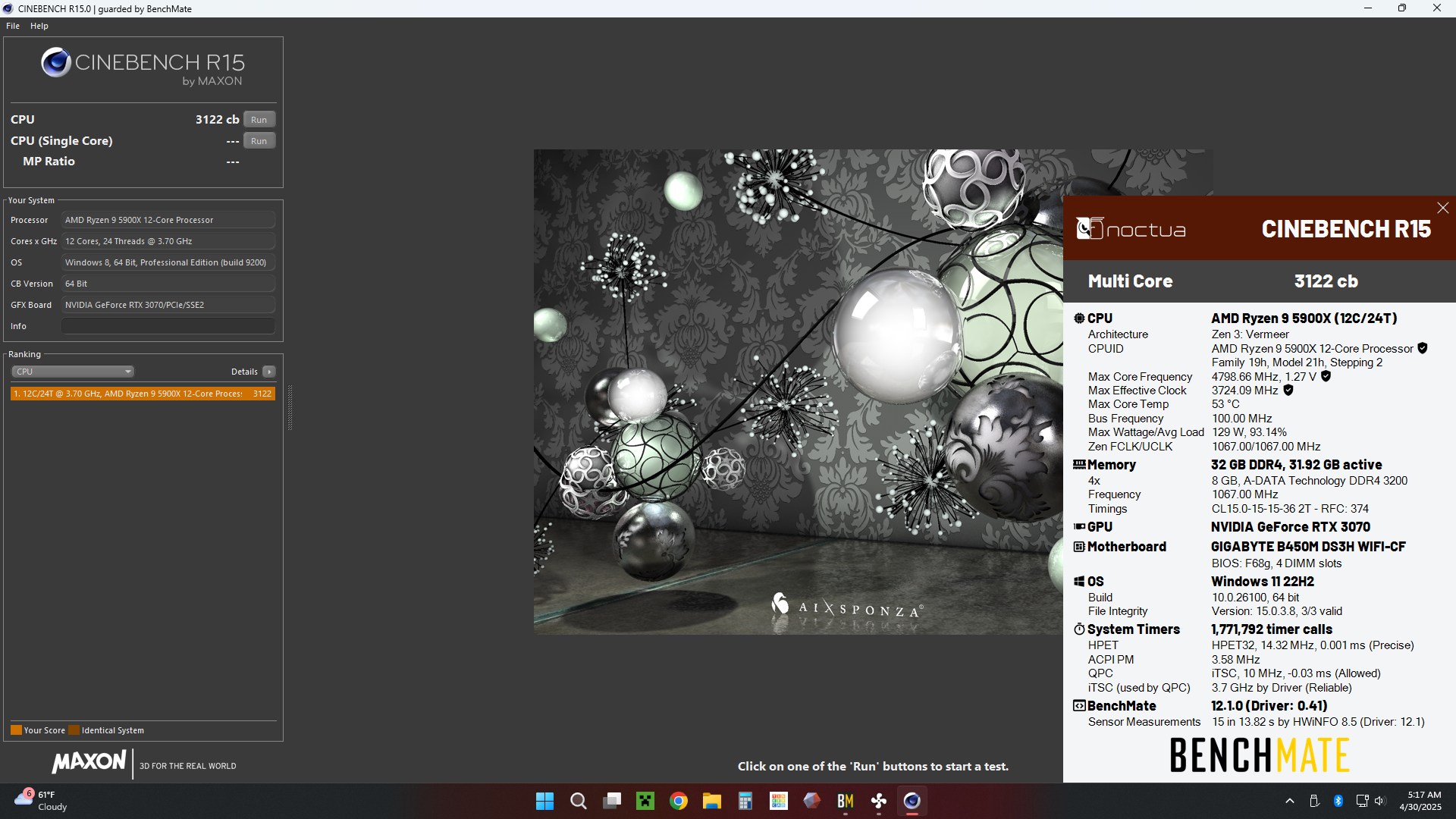Image resolution: width=1456 pixels, height=819 pixels.
Task: Click the GPU icon in BenchMate panel
Action: pos(1079,527)
